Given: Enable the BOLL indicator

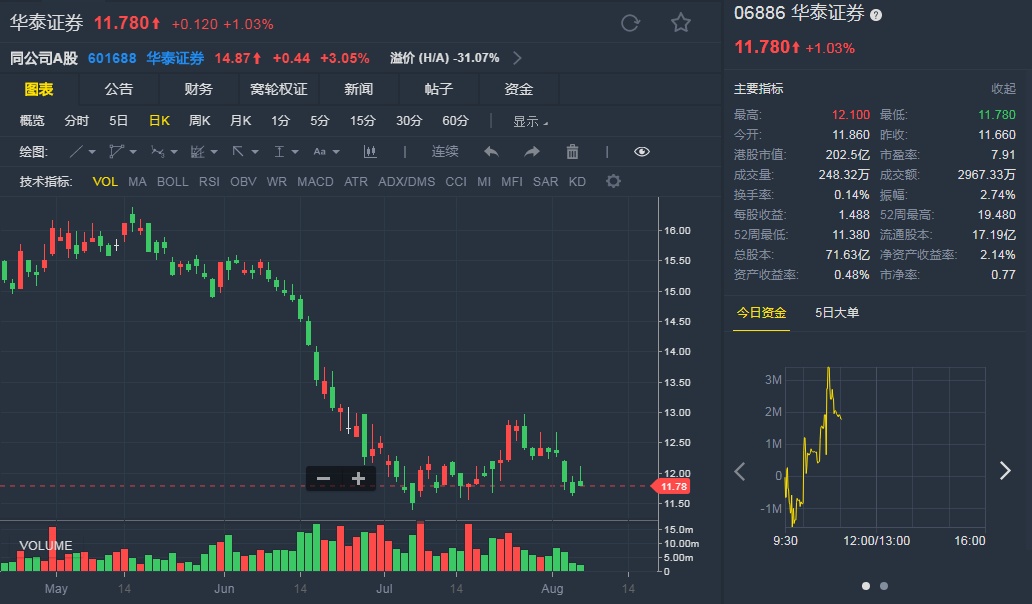Looking at the screenshot, I should [172, 182].
